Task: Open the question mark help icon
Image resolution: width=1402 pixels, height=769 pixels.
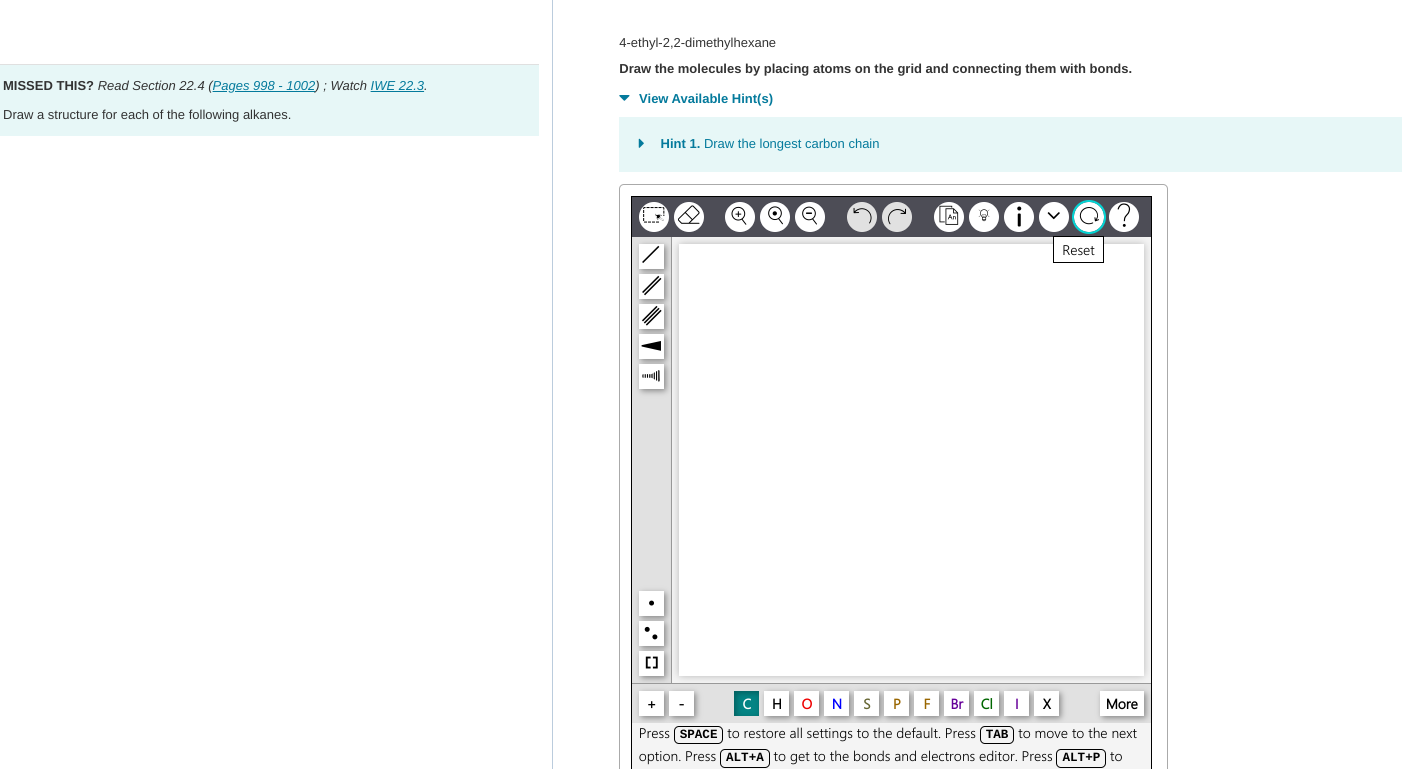Action: point(1124,216)
